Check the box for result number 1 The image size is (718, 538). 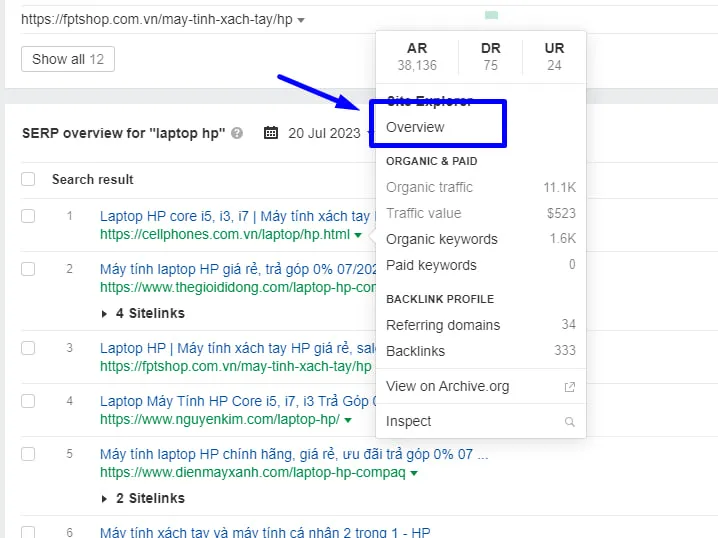pyautogui.click(x=29, y=216)
